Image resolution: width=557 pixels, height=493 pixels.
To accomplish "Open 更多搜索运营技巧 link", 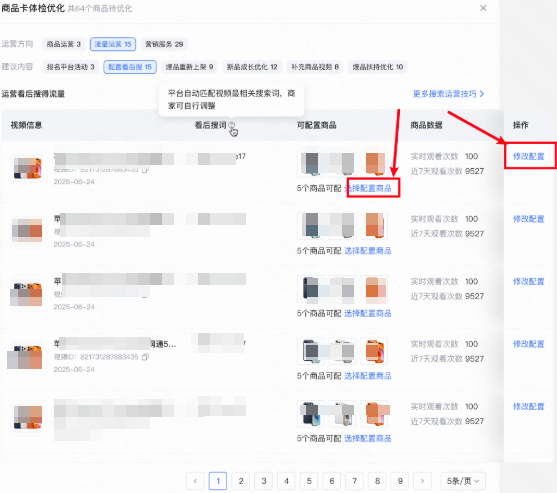I will [x=448, y=94].
